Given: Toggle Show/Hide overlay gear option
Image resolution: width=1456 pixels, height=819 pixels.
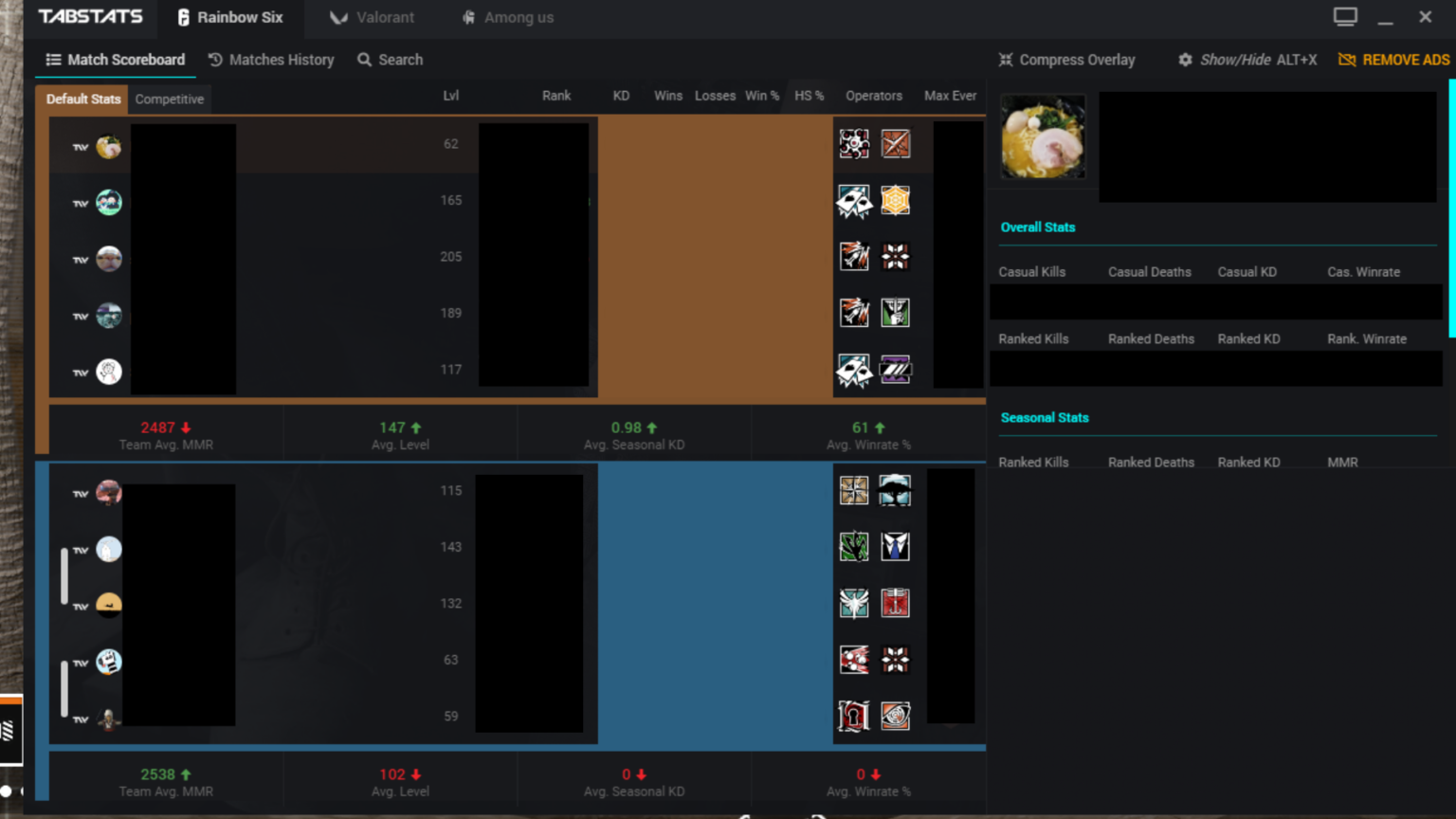Looking at the screenshot, I should 1185,60.
